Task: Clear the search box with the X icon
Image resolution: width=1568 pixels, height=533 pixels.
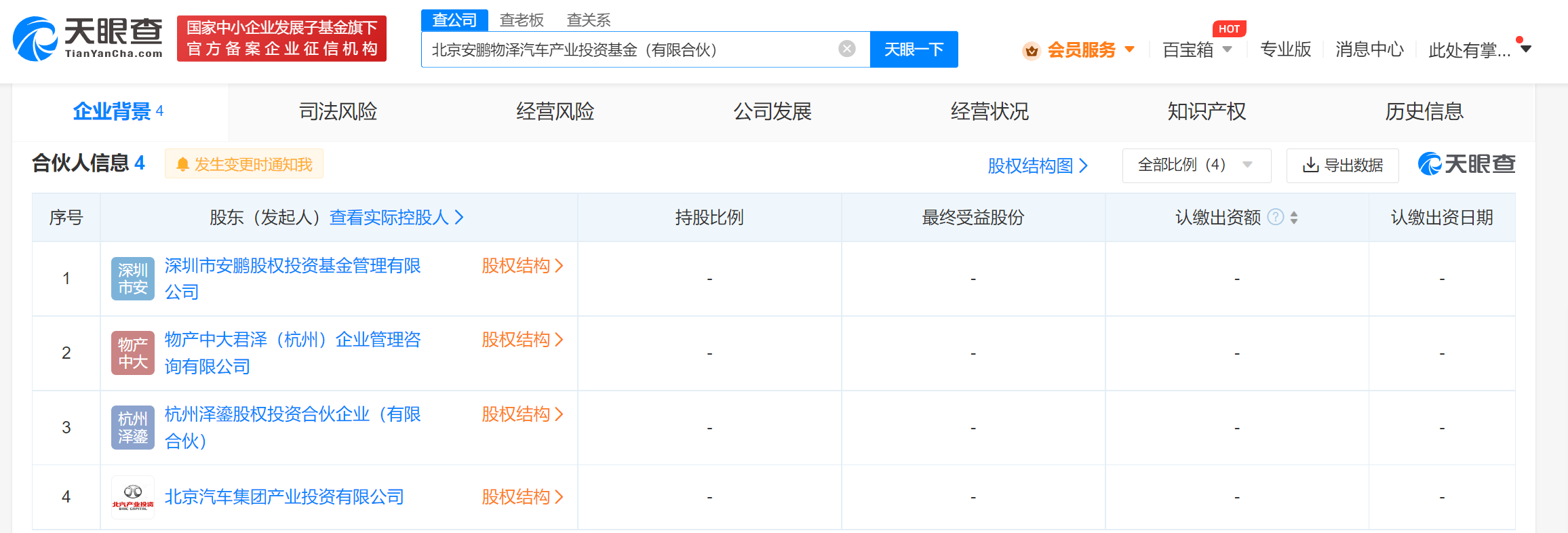Action: 847,49
